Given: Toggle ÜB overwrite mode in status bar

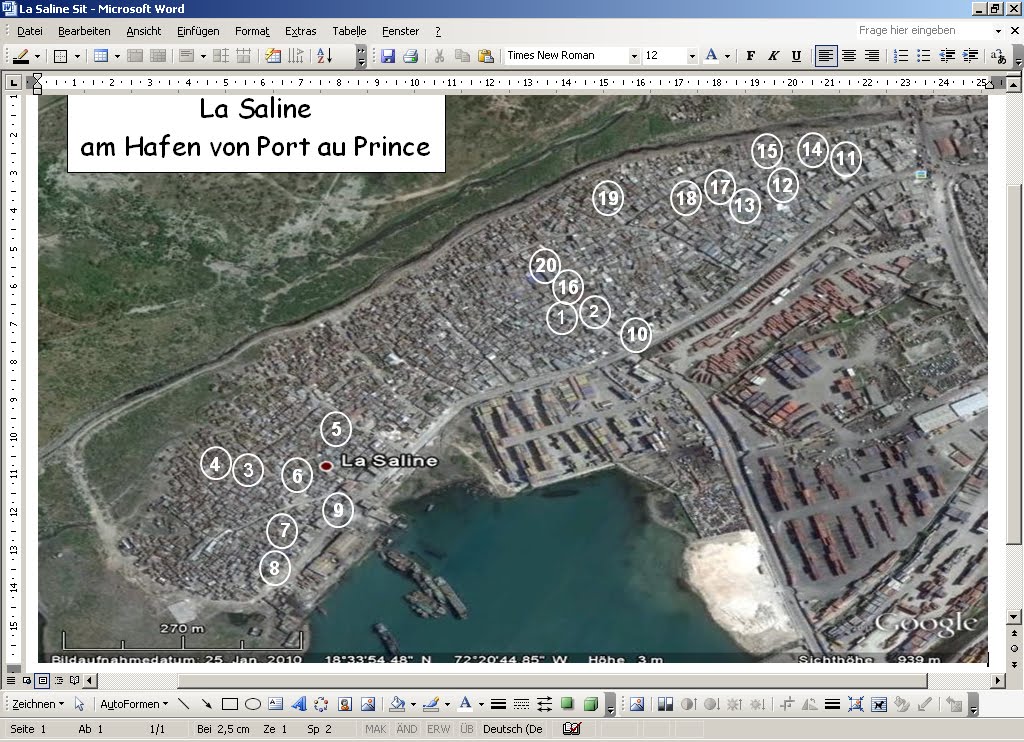Looking at the screenshot, I should [466, 729].
